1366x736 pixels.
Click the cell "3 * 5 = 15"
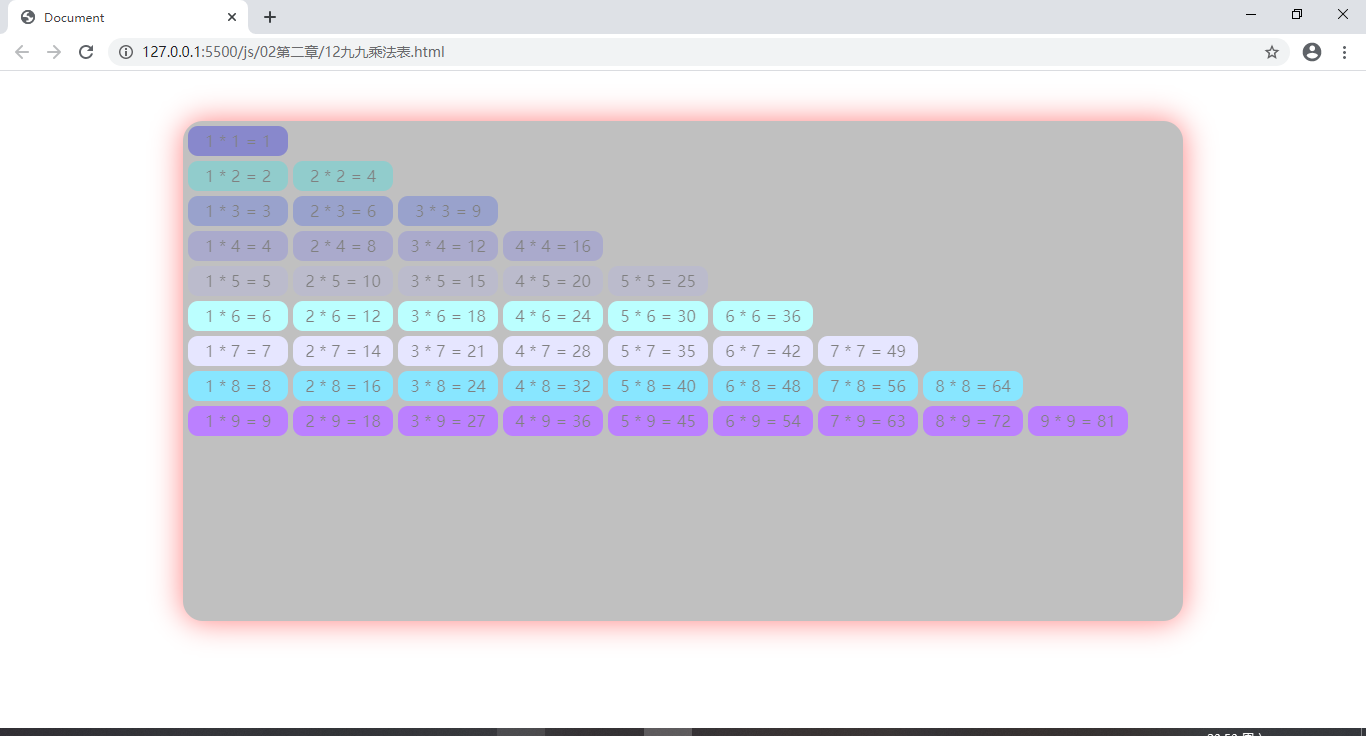pyautogui.click(x=448, y=281)
